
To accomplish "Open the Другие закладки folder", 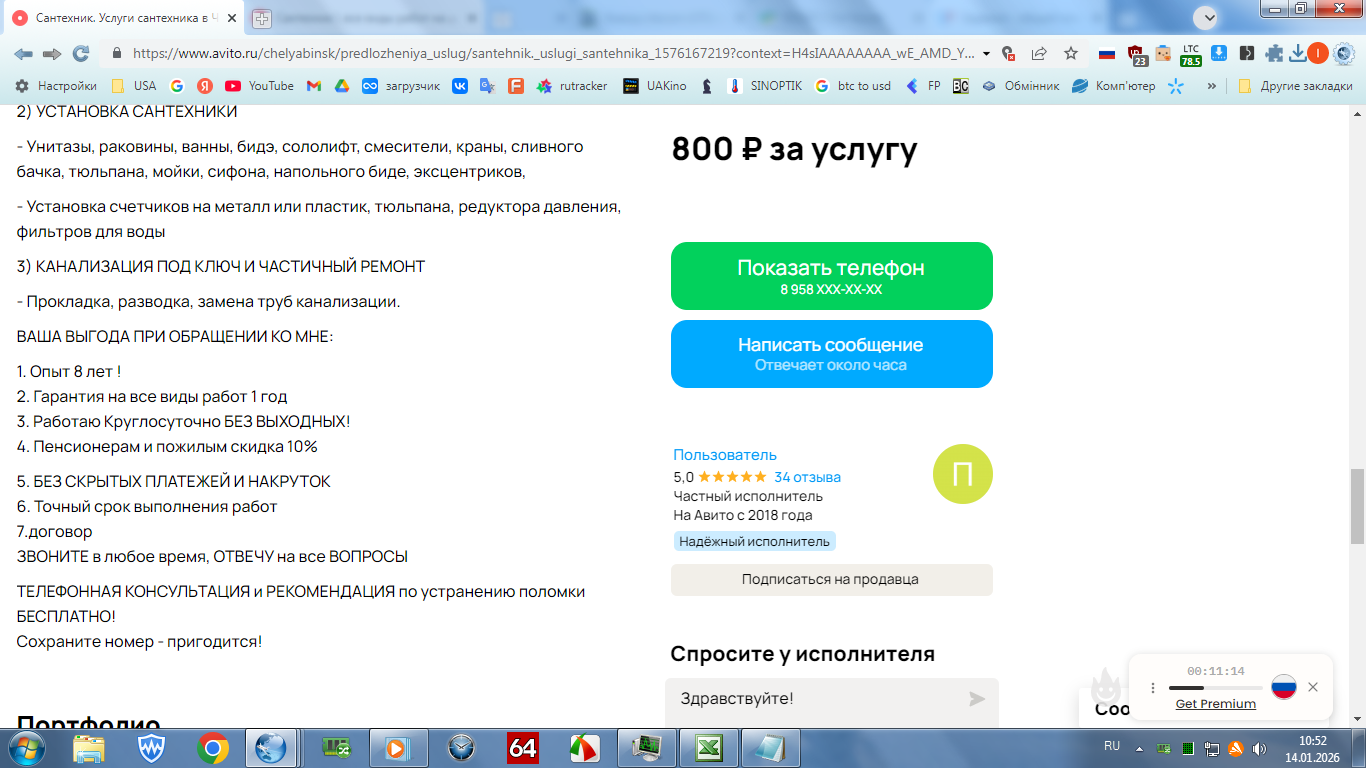I will [x=1295, y=86].
